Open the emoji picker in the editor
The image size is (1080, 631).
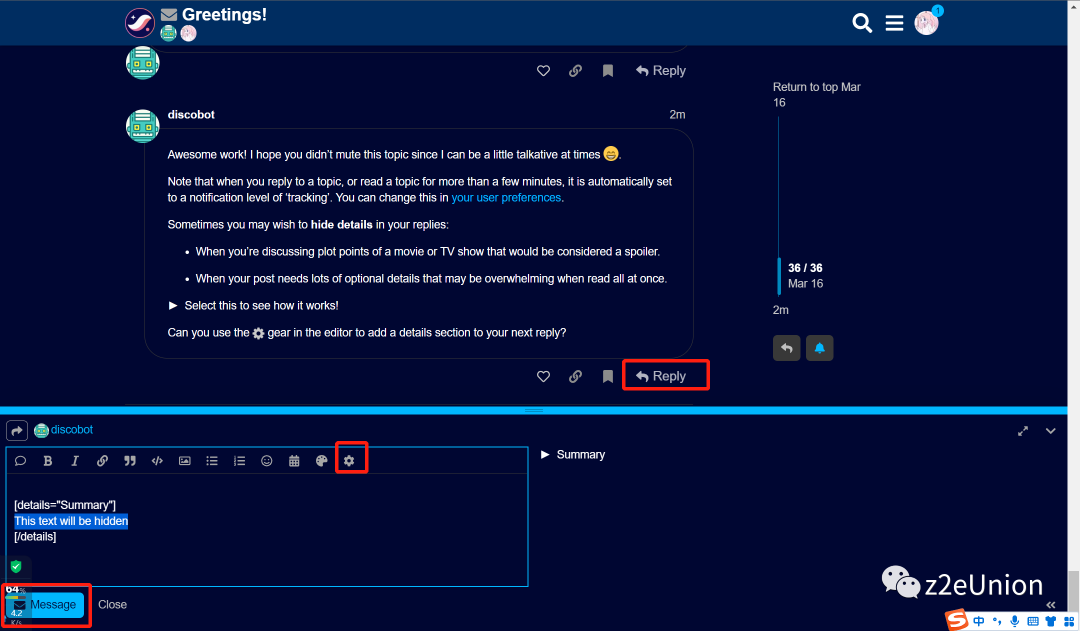267,461
